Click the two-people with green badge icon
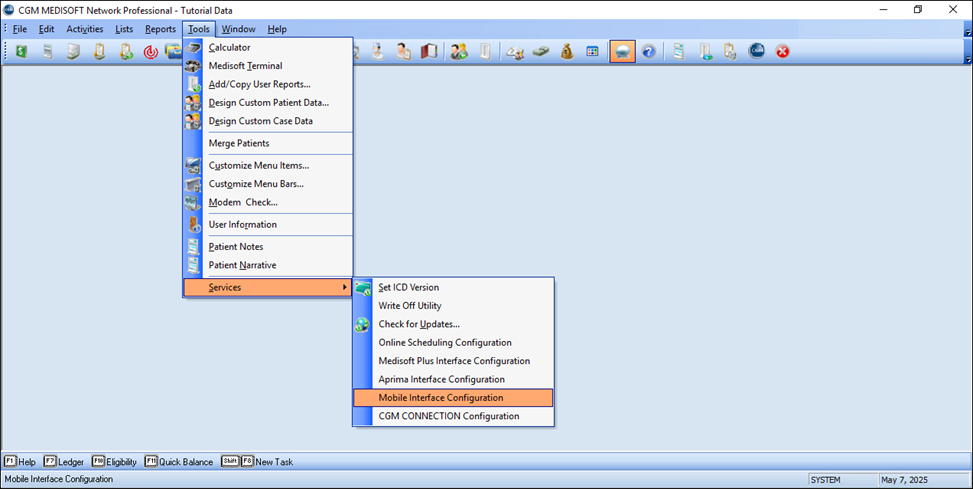Viewport: 973px width, 489px height. 459,52
